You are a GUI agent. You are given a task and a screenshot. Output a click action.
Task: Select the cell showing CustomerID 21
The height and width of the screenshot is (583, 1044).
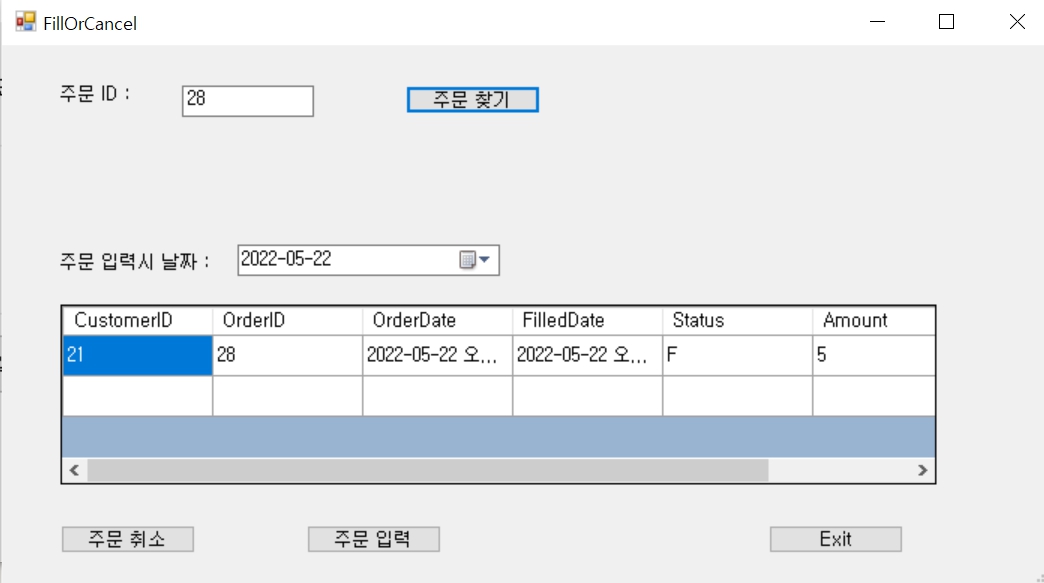coord(135,355)
